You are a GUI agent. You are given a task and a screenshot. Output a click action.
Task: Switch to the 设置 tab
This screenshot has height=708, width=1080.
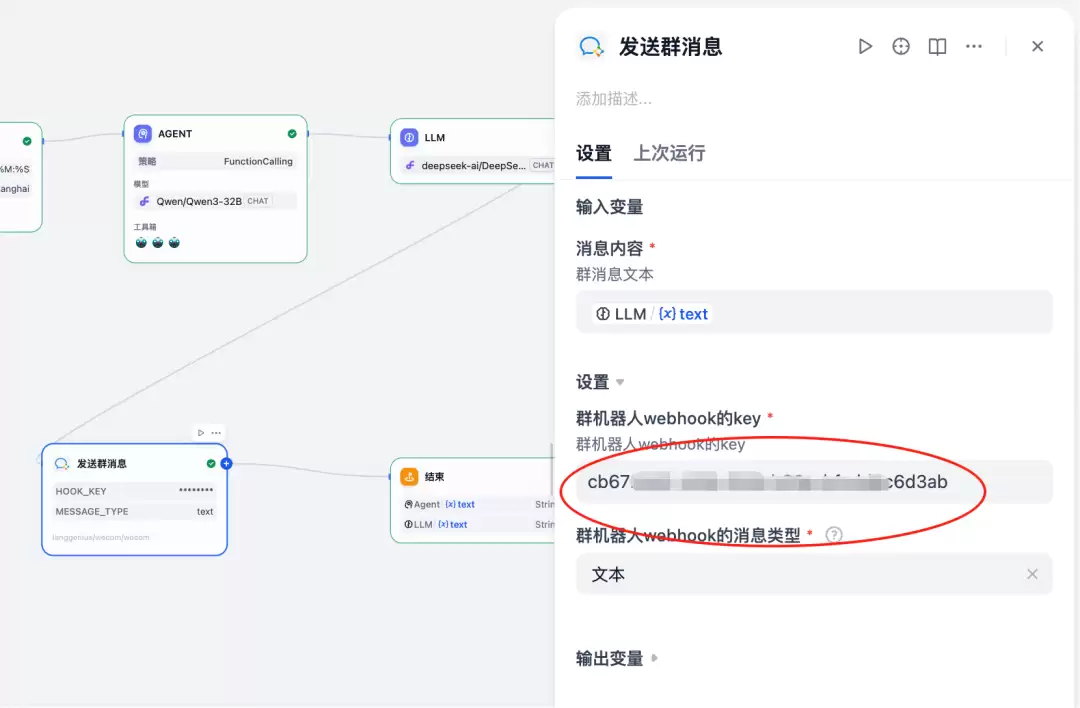pyautogui.click(x=594, y=153)
